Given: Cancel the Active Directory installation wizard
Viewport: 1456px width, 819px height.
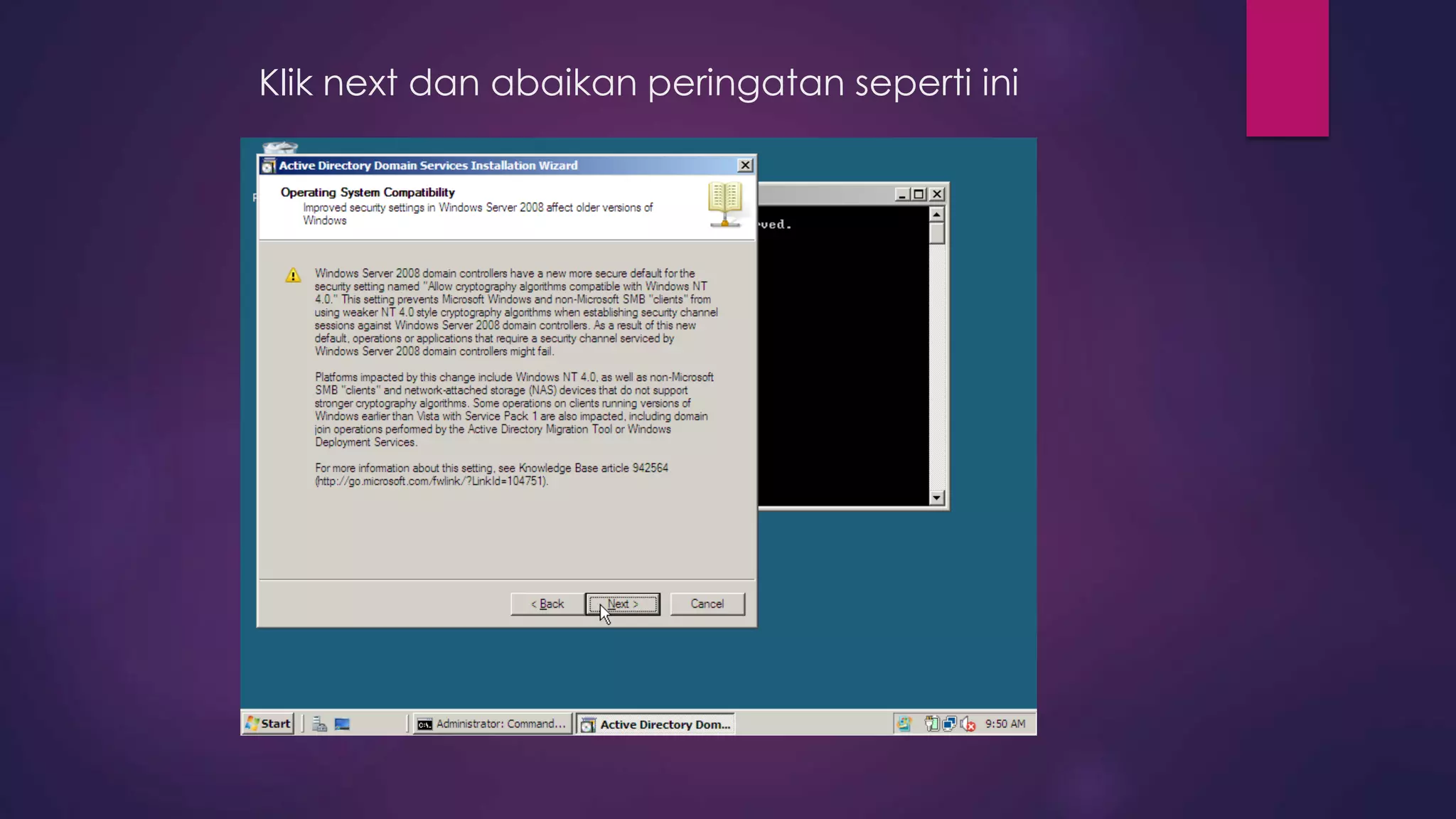Looking at the screenshot, I should [x=707, y=604].
